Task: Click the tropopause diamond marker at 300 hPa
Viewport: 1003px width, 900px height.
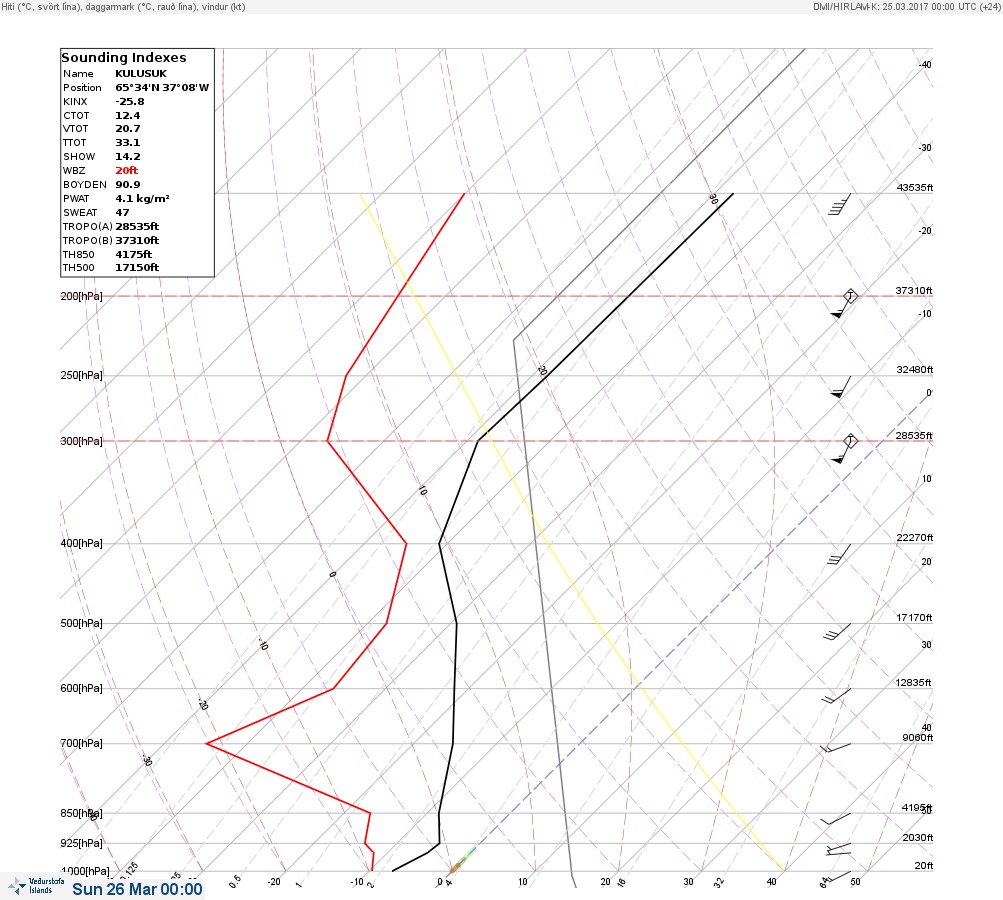Action: (850, 441)
